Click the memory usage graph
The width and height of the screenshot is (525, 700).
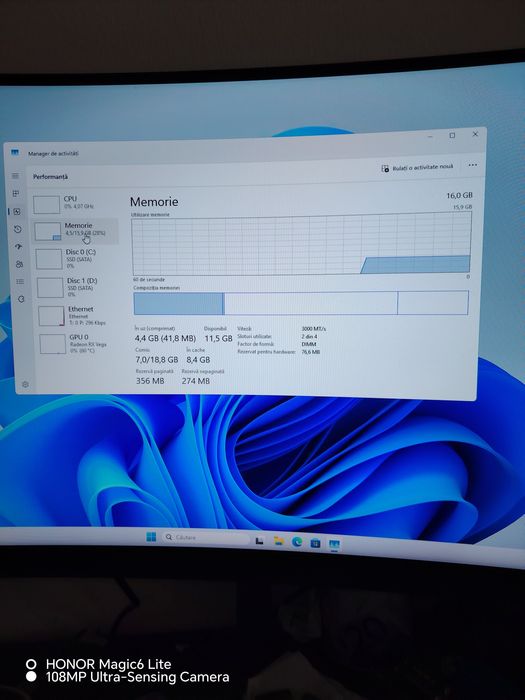click(x=301, y=244)
